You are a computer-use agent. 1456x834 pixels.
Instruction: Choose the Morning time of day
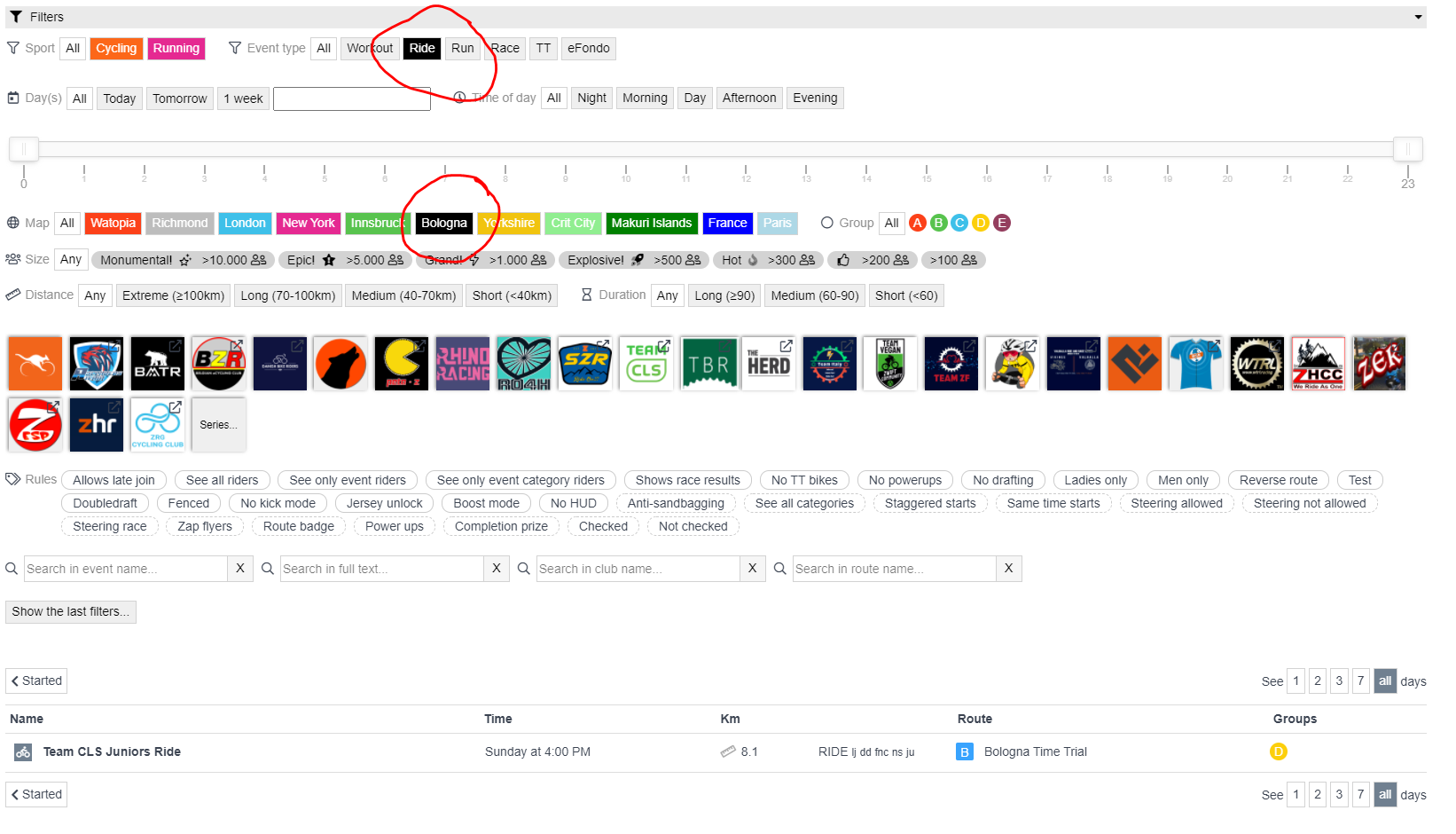click(645, 98)
